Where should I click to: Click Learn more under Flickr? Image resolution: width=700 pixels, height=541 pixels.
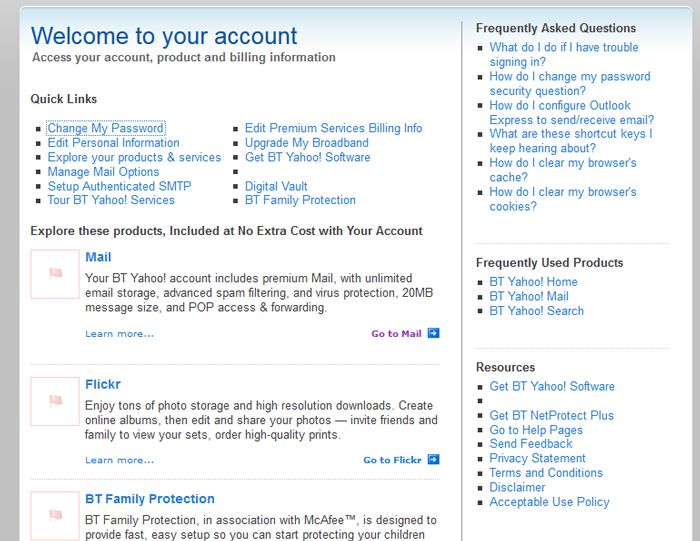(x=120, y=460)
